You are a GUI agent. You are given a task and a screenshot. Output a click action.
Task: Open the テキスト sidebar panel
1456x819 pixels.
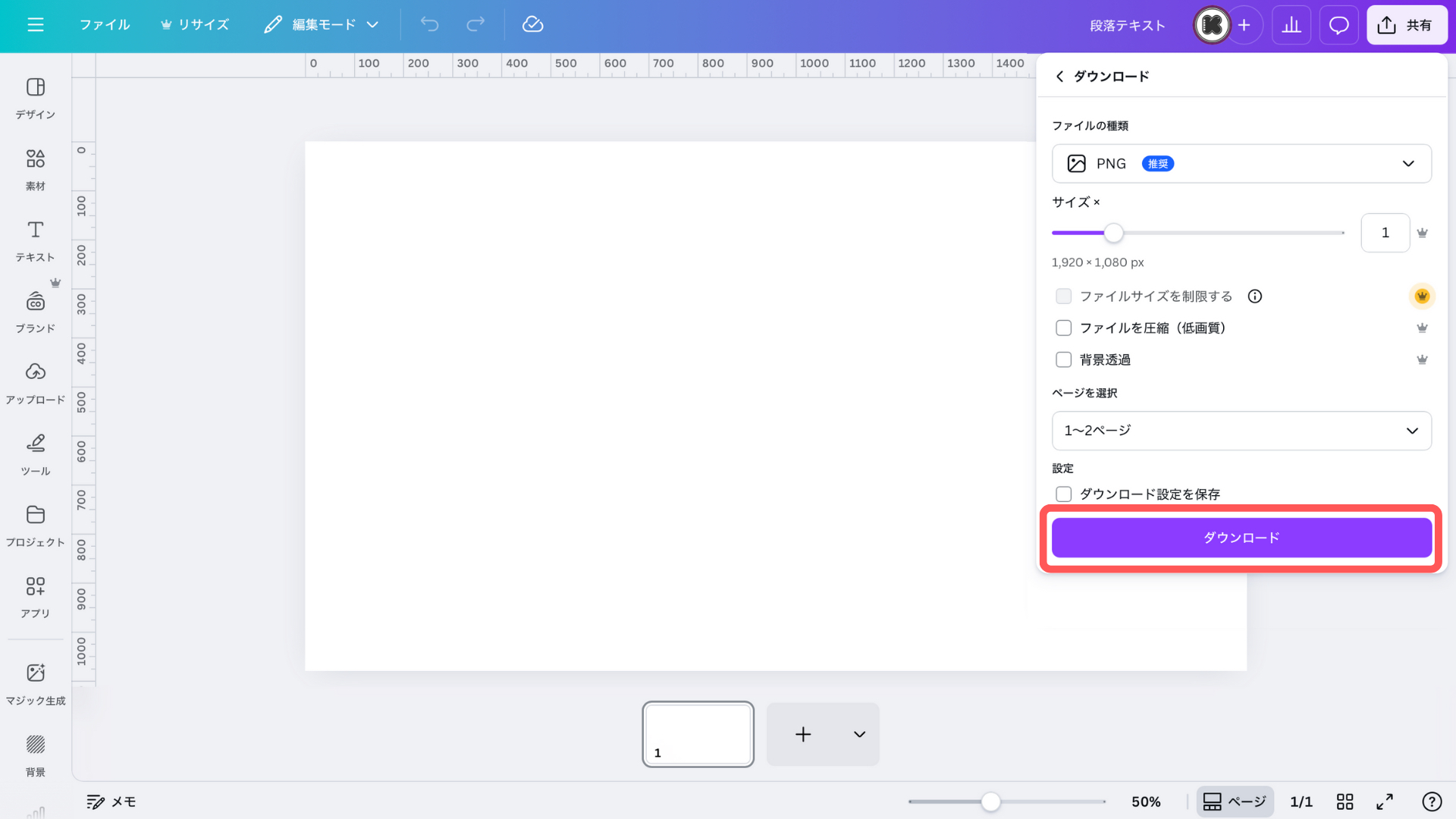pyautogui.click(x=36, y=240)
